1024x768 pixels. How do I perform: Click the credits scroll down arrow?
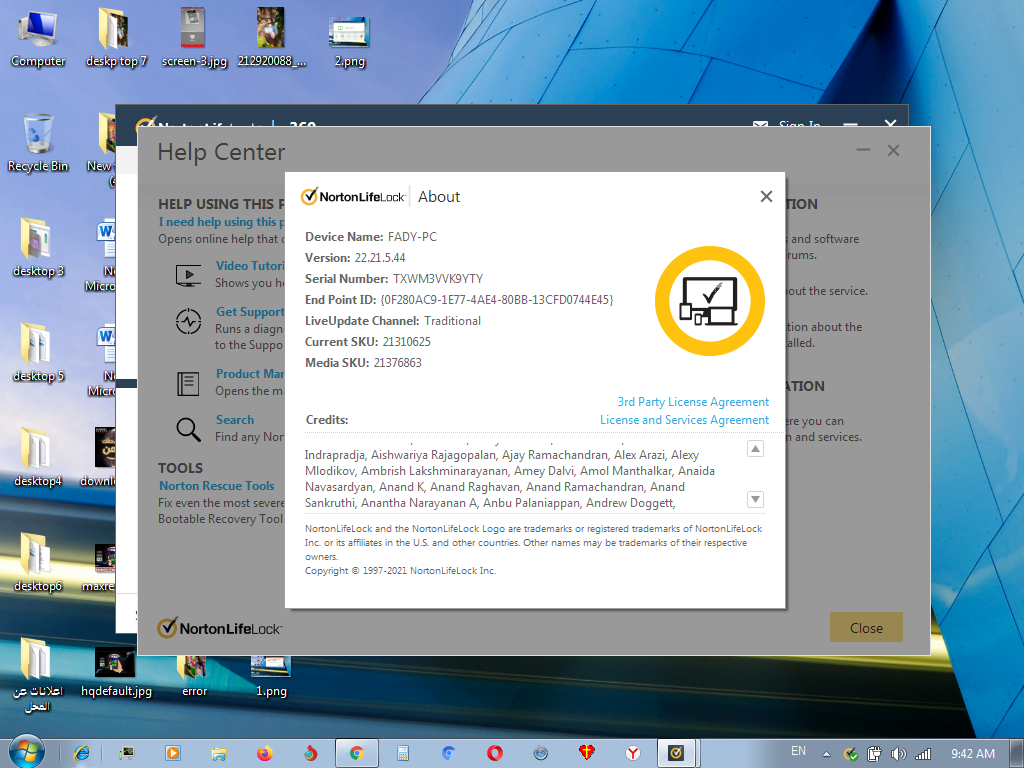point(755,500)
